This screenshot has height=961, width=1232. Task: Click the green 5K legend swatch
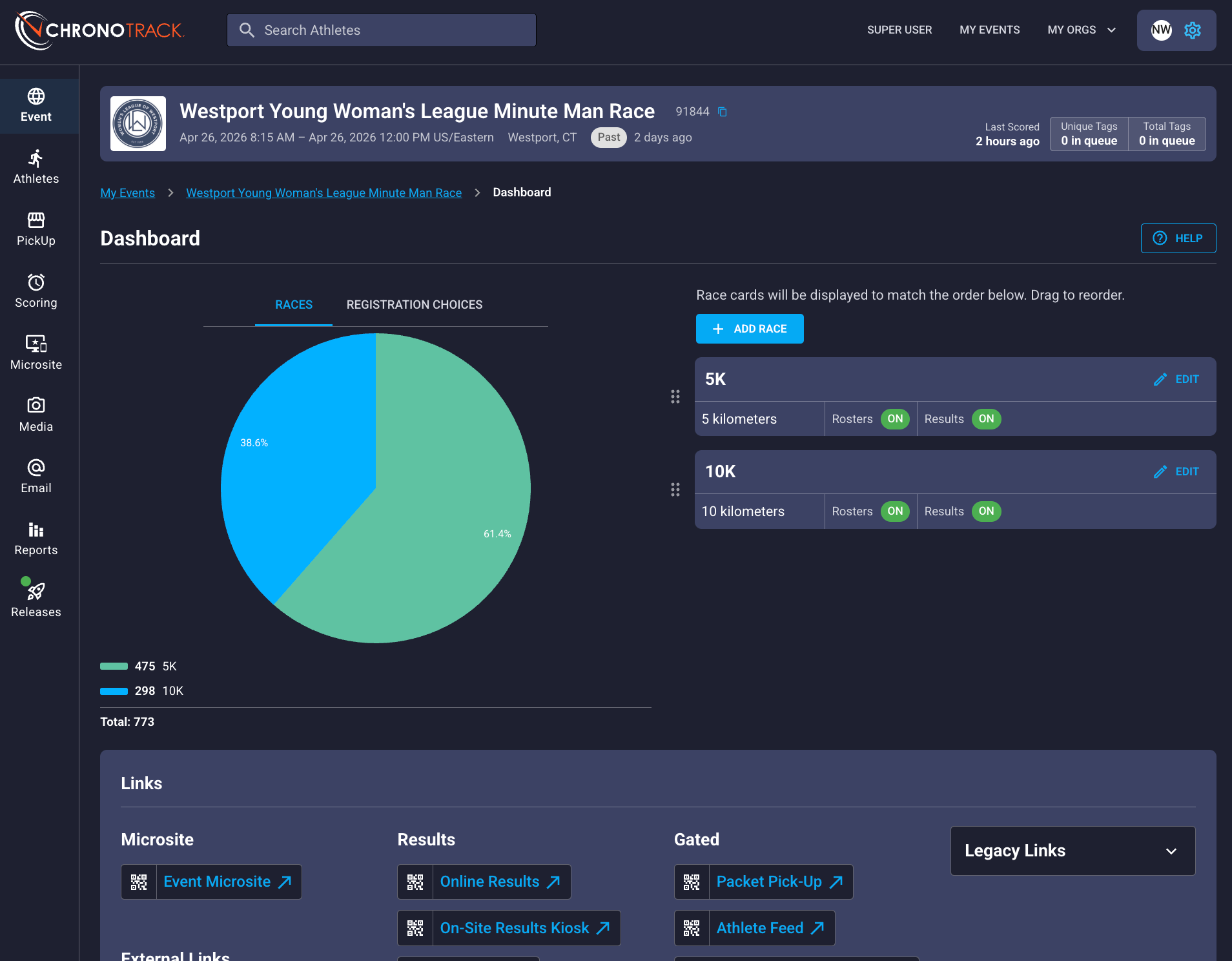point(114,666)
